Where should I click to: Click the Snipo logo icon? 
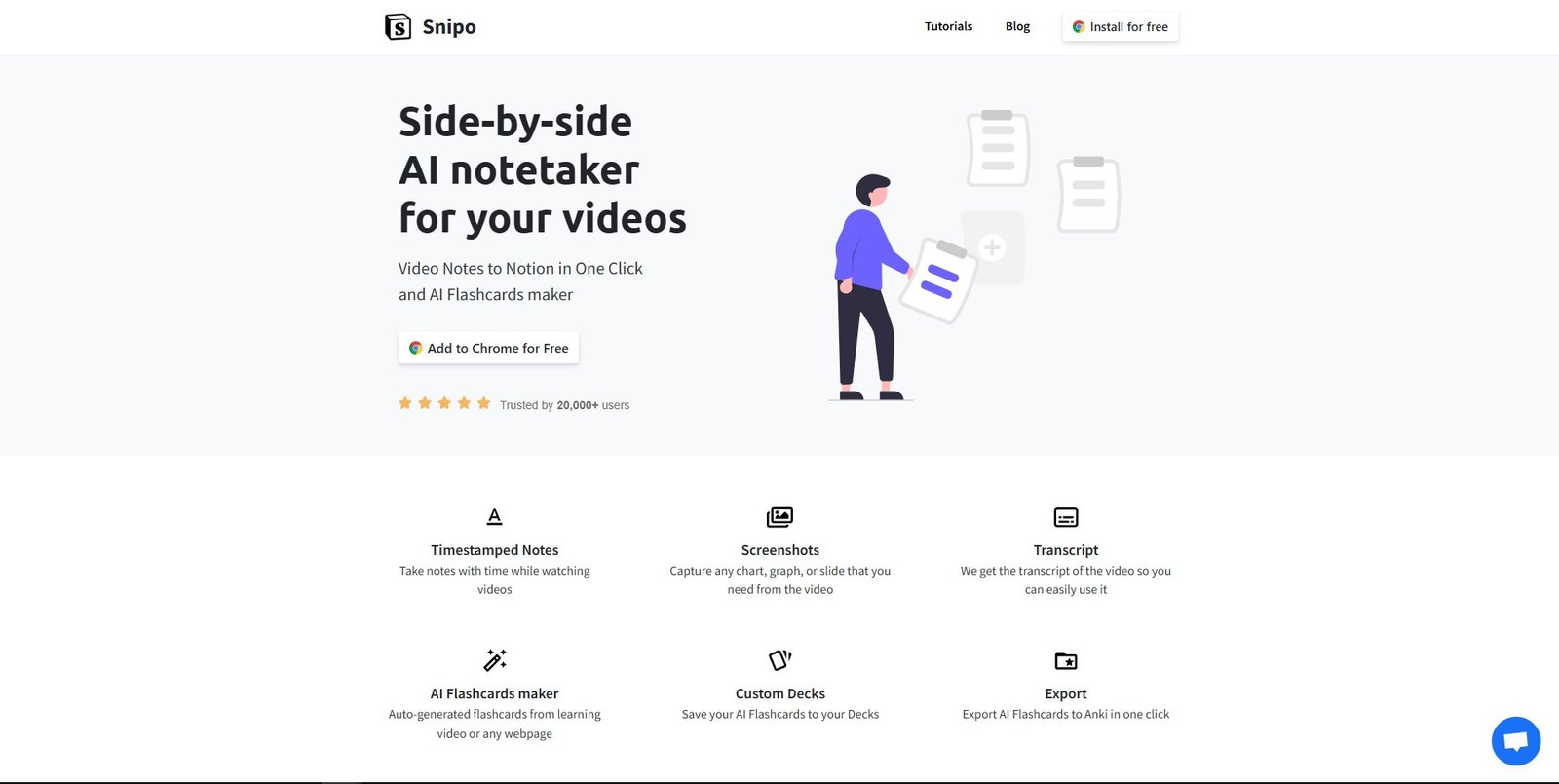pos(398,26)
